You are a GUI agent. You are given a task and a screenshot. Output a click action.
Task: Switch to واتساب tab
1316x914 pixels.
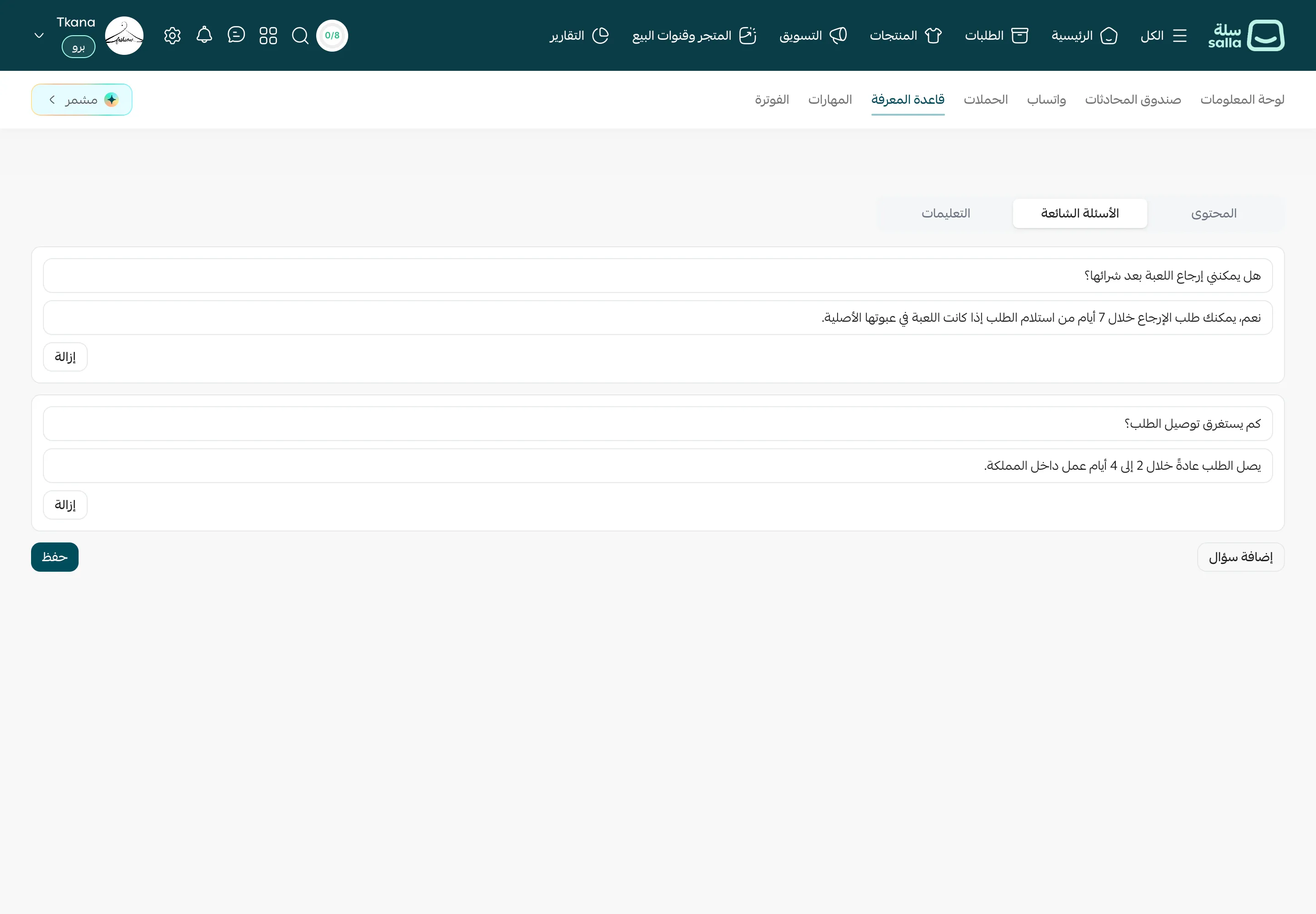coord(1046,100)
